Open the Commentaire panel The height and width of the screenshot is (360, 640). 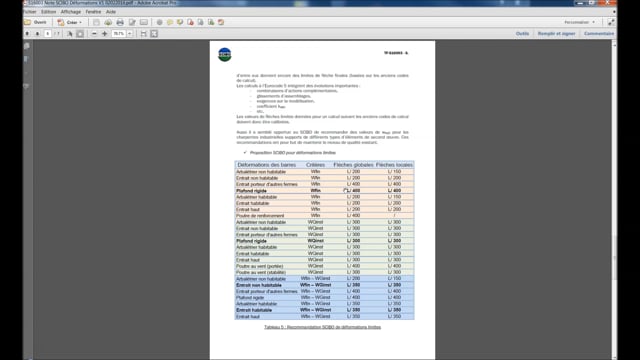598,33
